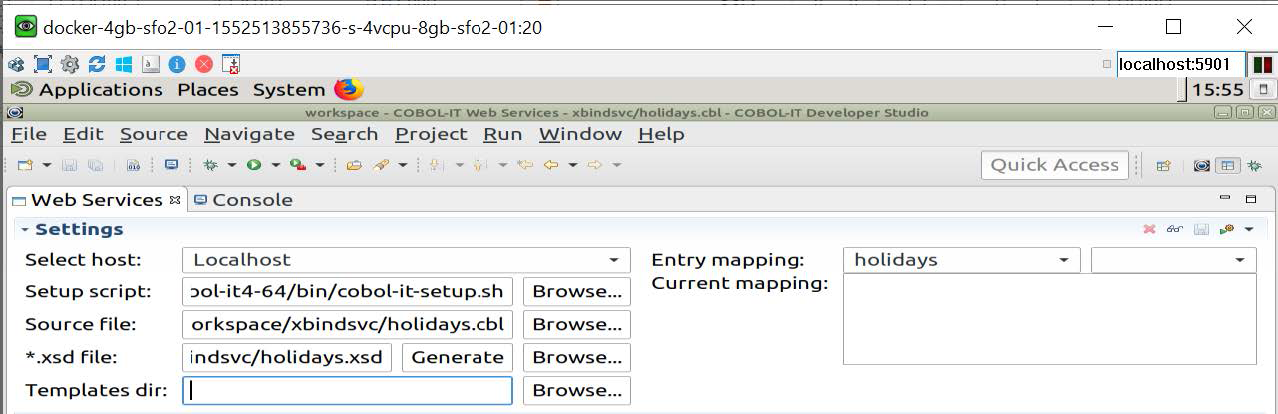Click the VNC options gear icon
This screenshot has height=414, width=1278.
[x=70, y=64]
